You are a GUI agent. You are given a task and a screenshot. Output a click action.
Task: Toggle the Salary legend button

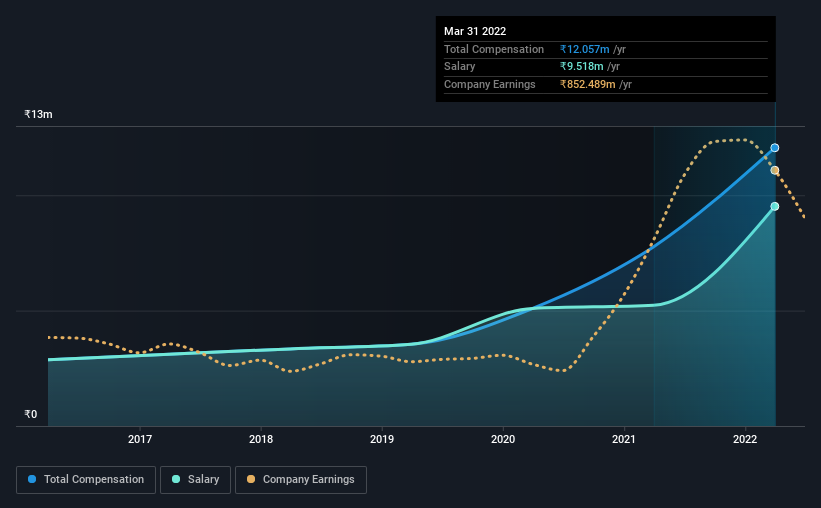195,480
